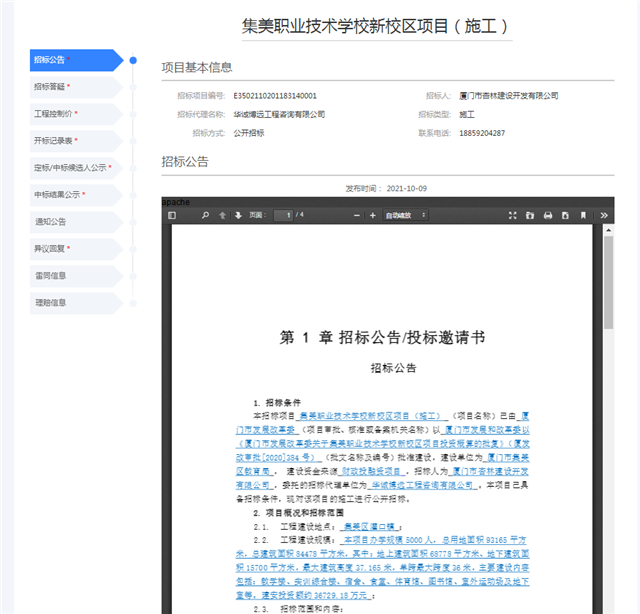Click the blue timeline dot beside 招标公告
This screenshot has height=614, width=640.
point(133,60)
